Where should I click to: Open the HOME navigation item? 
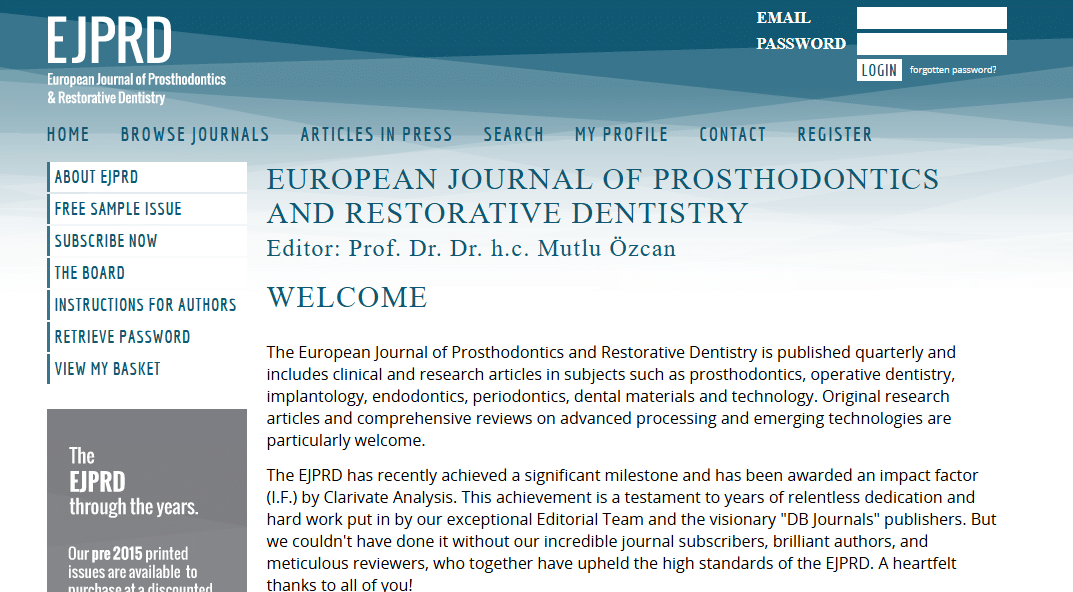pyautogui.click(x=68, y=134)
